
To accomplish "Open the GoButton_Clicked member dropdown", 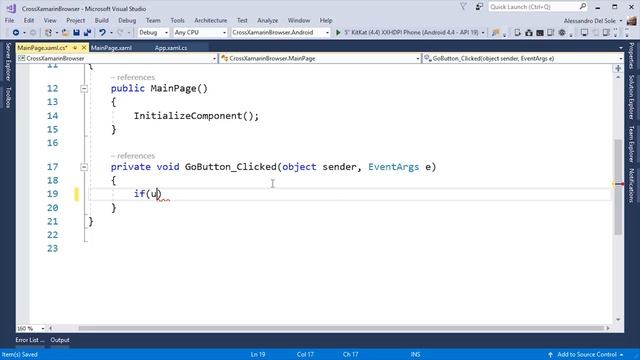I will click(523, 58).
